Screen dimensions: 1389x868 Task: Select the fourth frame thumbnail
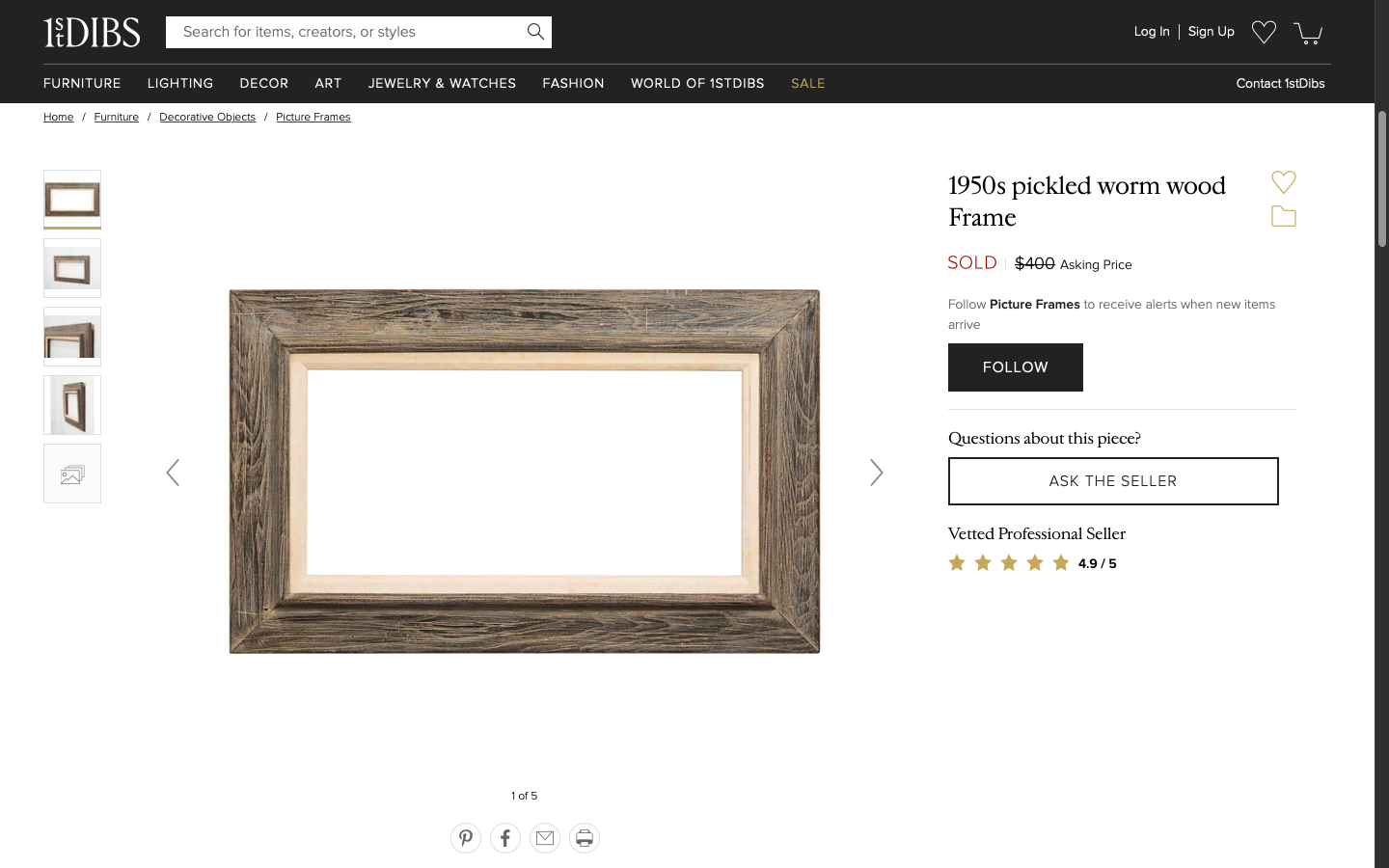[x=72, y=405]
